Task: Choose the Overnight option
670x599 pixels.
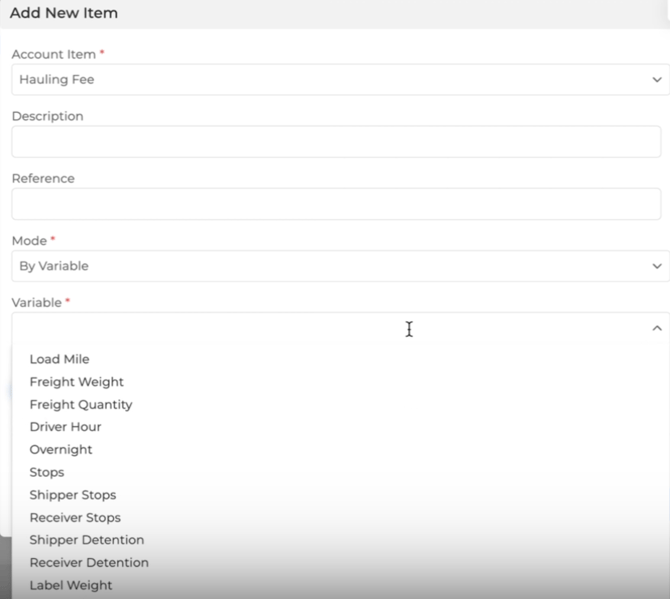Action: (61, 450)
